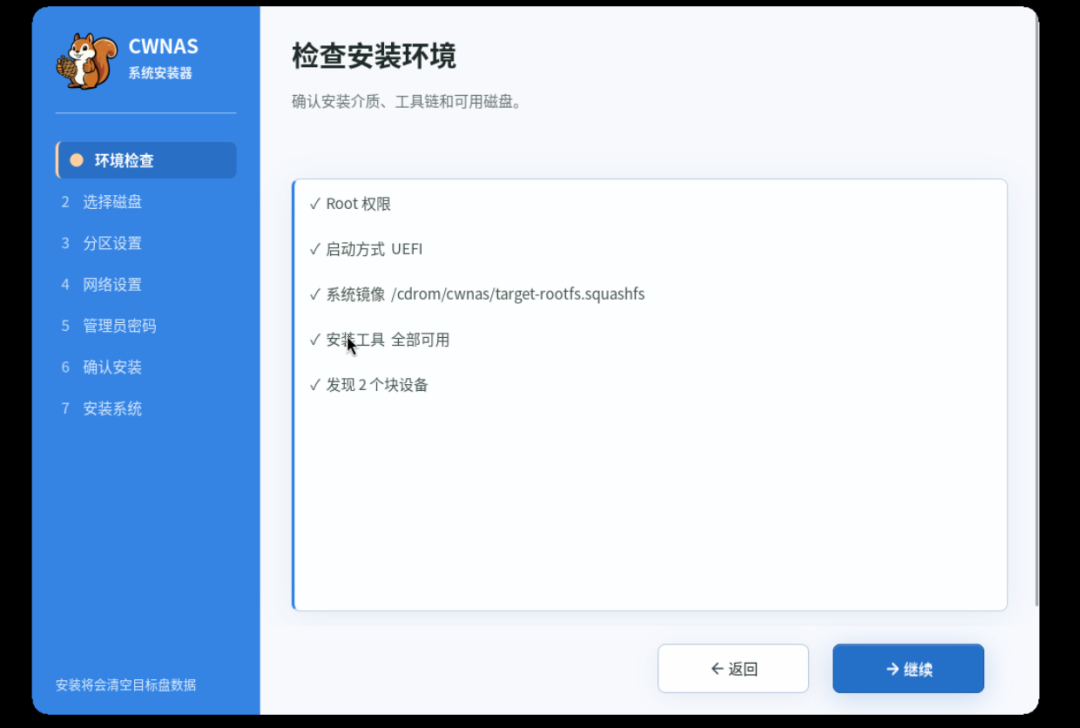Click the checkmark beside 系统镜像
The image size is (1080, 728).
pos(315,294)
